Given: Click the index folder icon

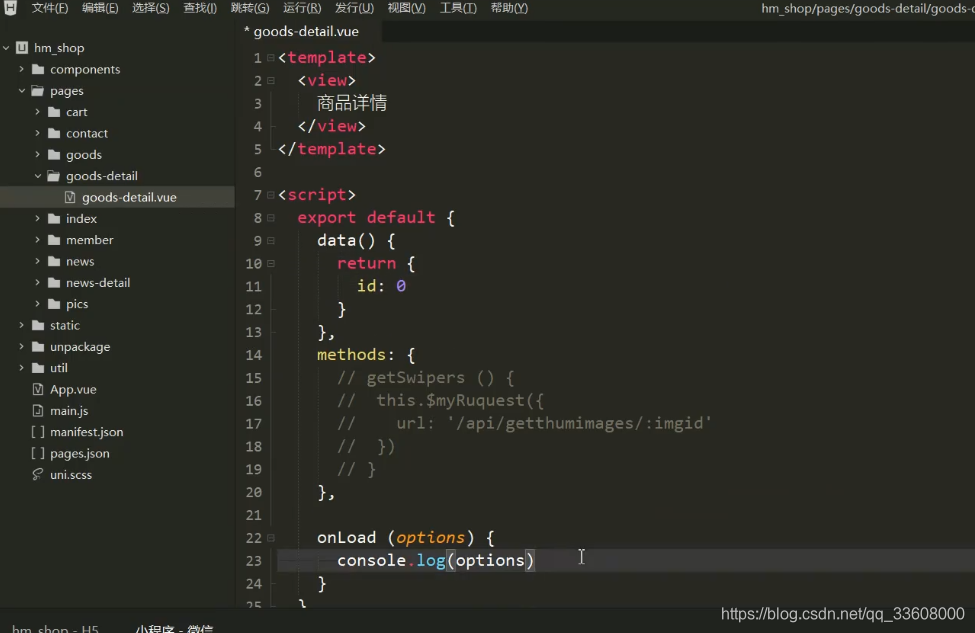Looking at the screenshot, I should point(54,218).
